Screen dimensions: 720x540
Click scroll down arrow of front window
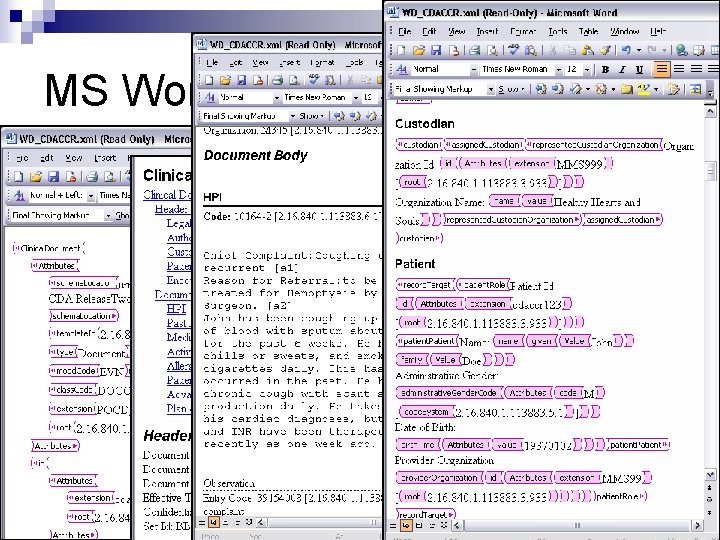(710, 475)
